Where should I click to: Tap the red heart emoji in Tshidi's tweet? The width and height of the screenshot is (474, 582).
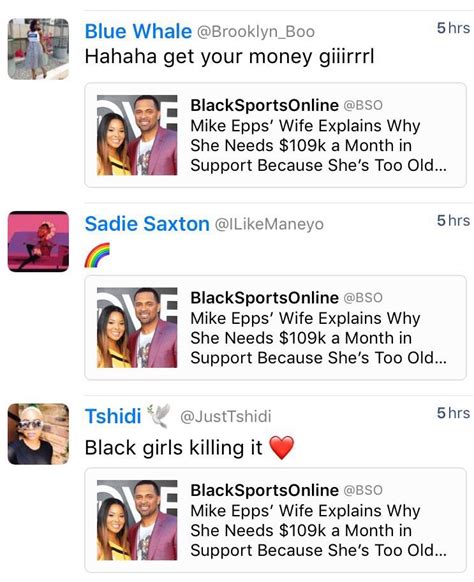click(x=282, y=447)
